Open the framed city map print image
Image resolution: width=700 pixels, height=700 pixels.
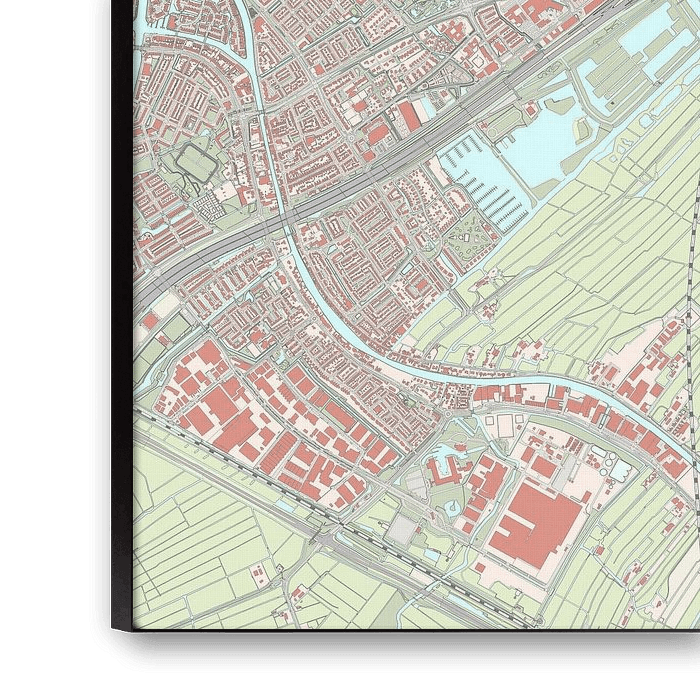[x=405, y=315]
